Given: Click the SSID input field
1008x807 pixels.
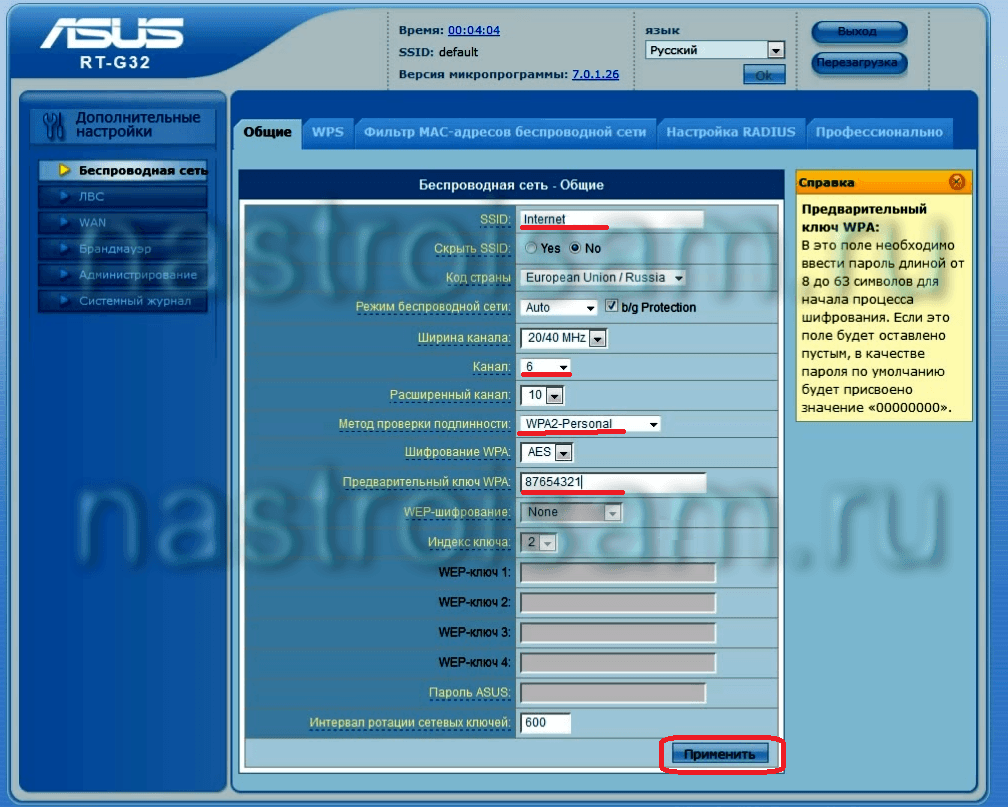Looking at the screenshot, I should pos(611,219).
